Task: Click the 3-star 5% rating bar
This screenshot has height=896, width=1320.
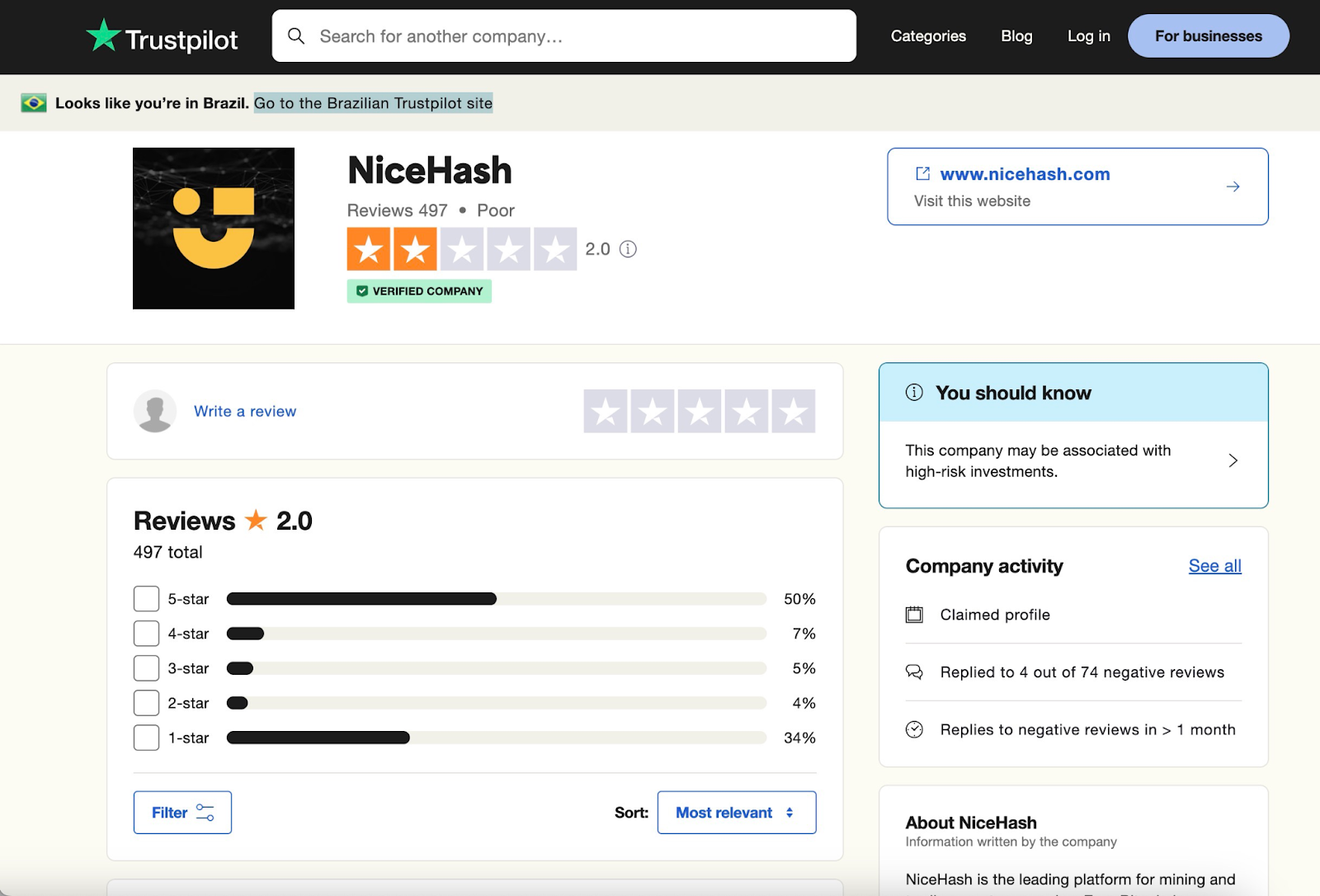Action: 497,668
